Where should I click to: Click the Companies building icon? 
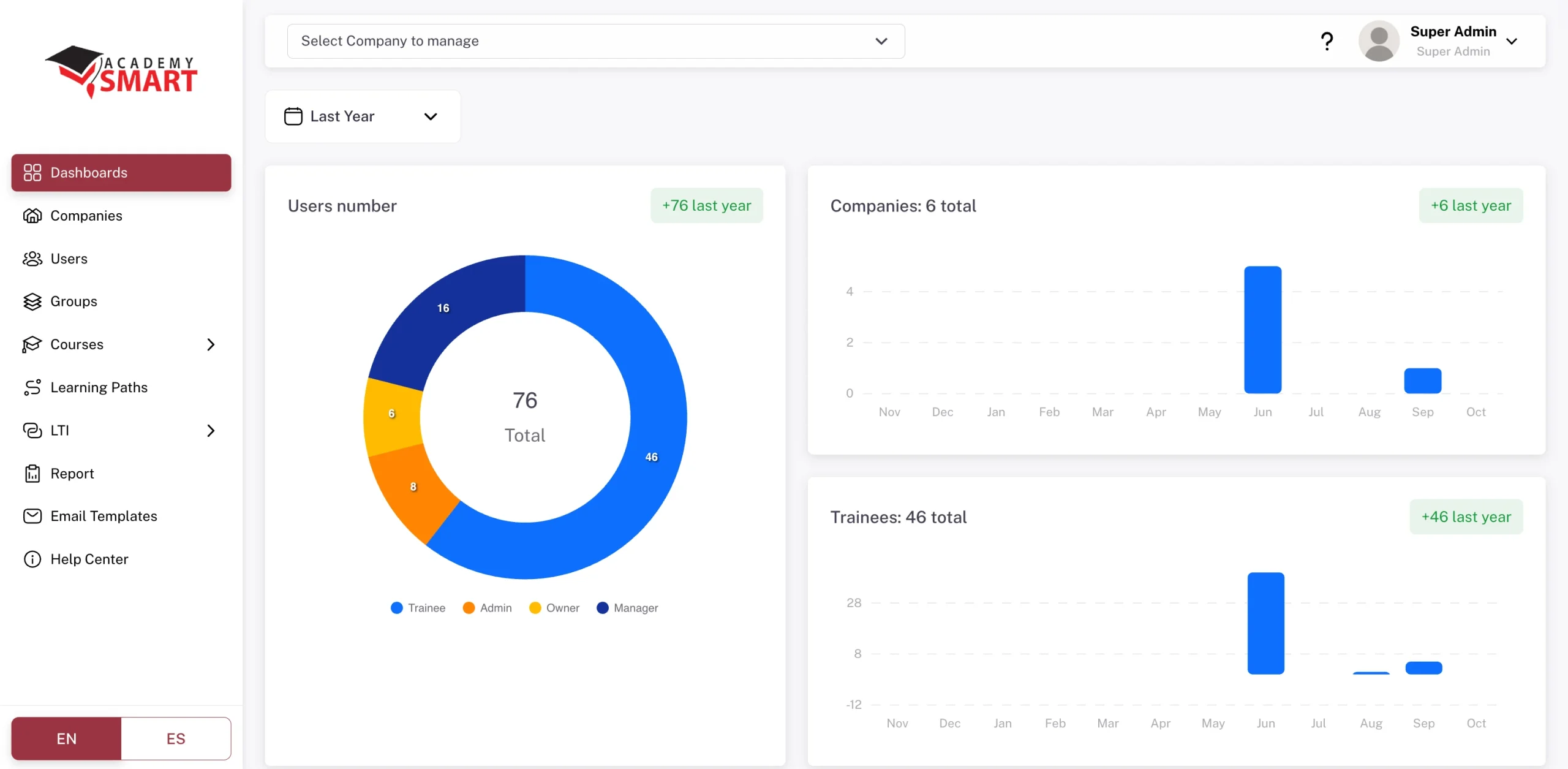(32, 216)
